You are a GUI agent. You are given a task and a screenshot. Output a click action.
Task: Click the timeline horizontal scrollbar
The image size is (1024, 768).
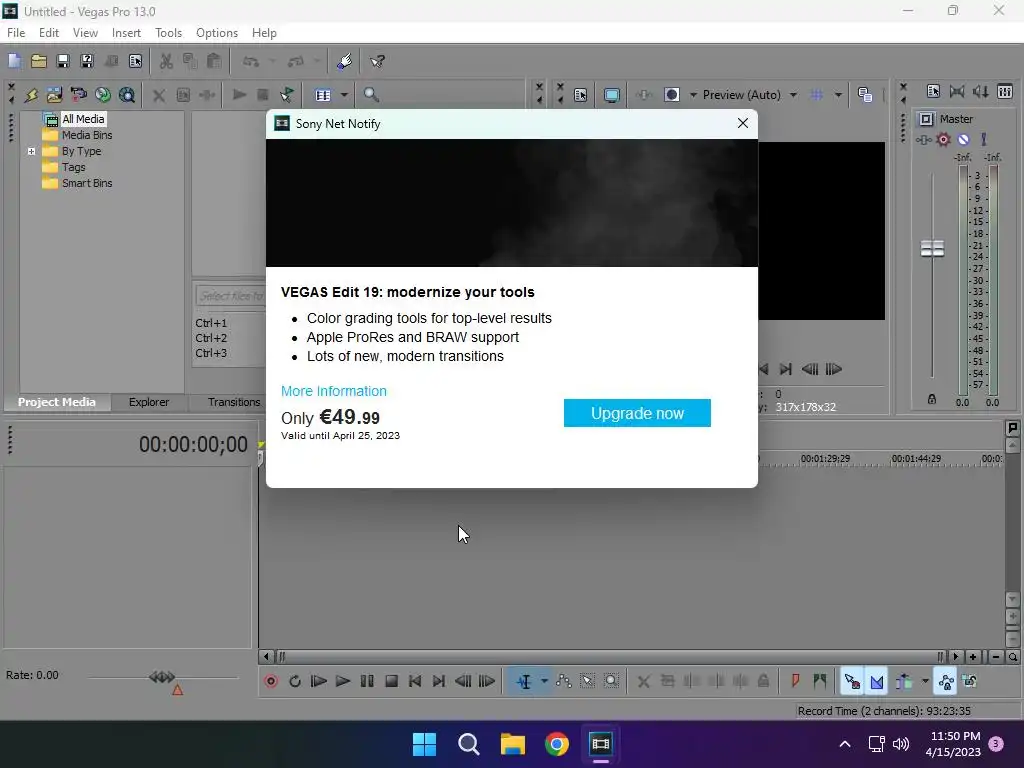[610, 657]
